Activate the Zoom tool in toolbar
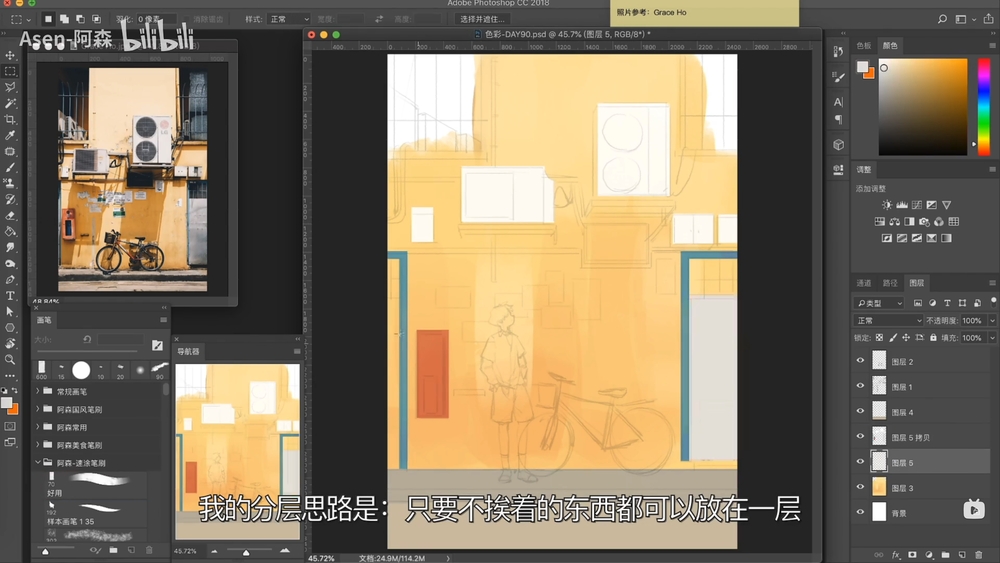Screen dimensions: 1000x563 [10, 359]
